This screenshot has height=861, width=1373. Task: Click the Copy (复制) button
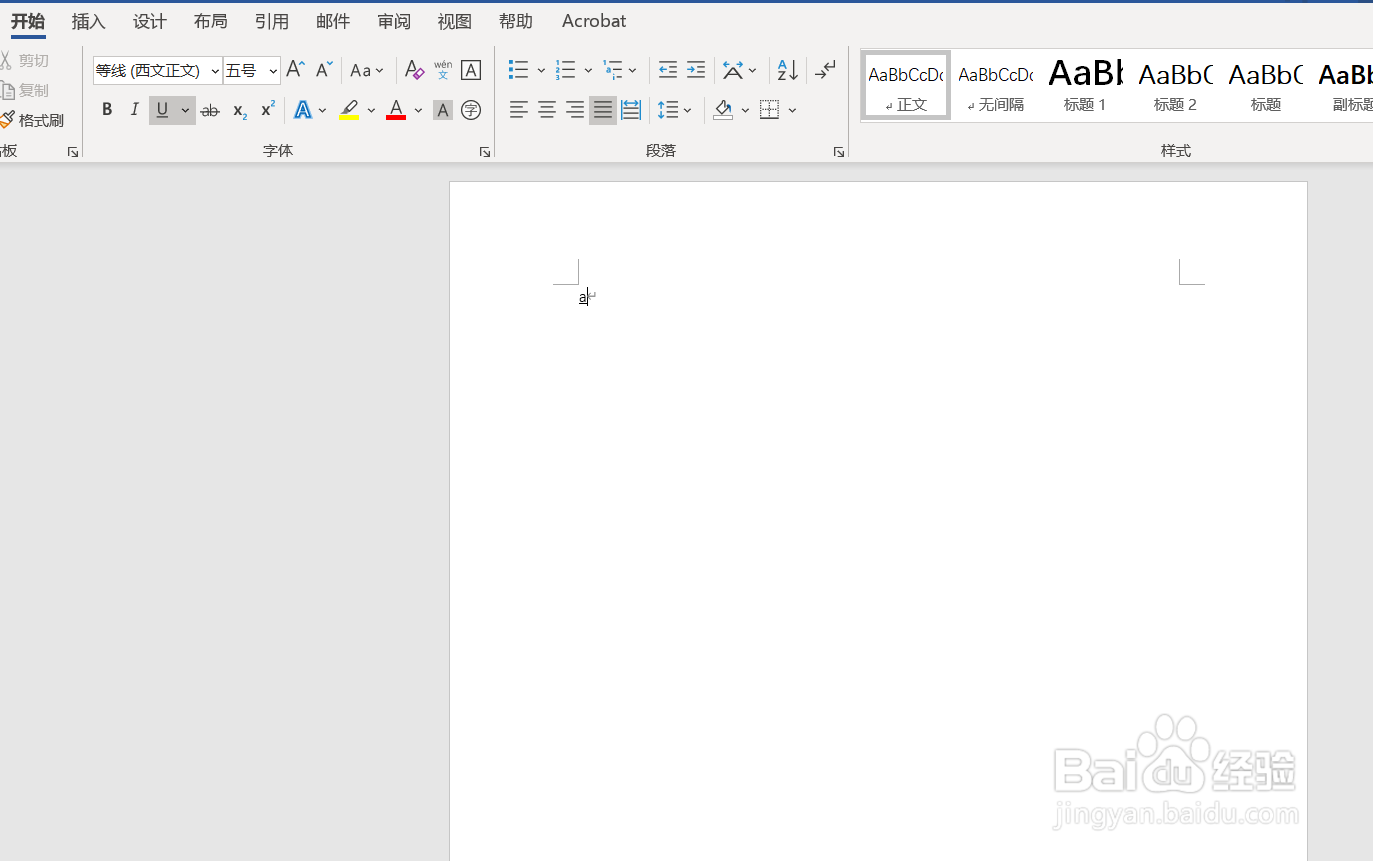(24, 90)
